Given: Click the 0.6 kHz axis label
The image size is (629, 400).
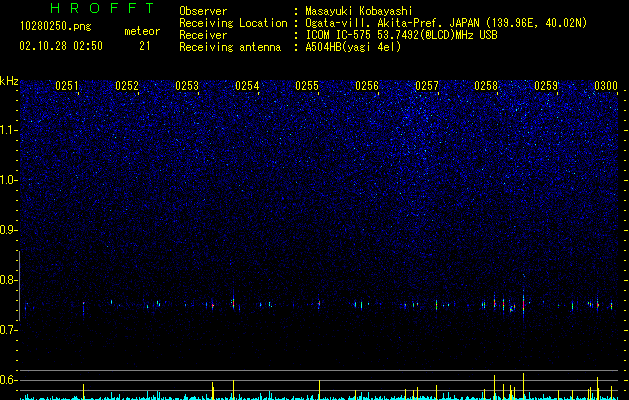Looking at the screenshot, I should 8,380.
